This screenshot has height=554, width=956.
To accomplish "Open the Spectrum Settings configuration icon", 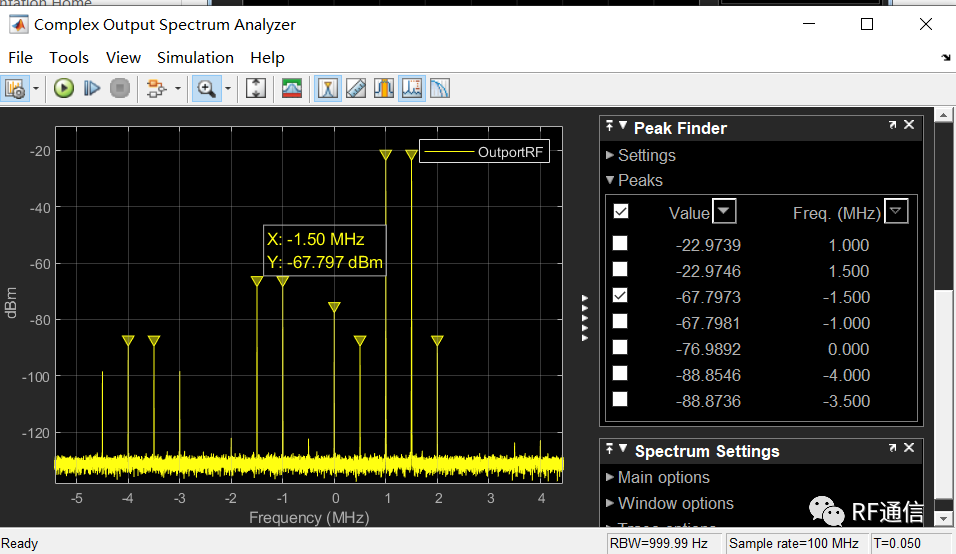I will tap(15, 89).
